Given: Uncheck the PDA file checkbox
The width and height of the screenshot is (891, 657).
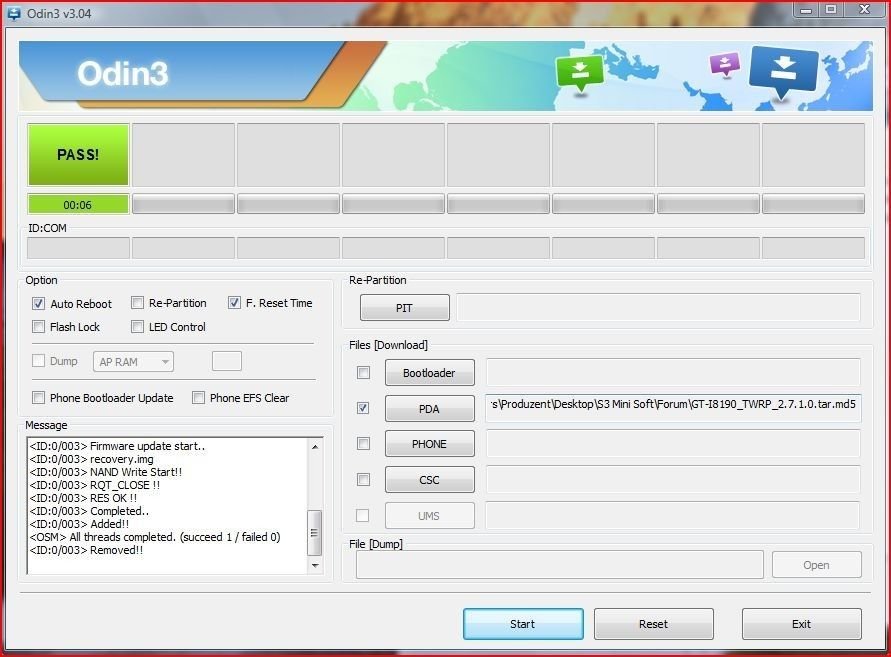Looking at the screenshot, I should pyautogui.click(x=363, y=408).
